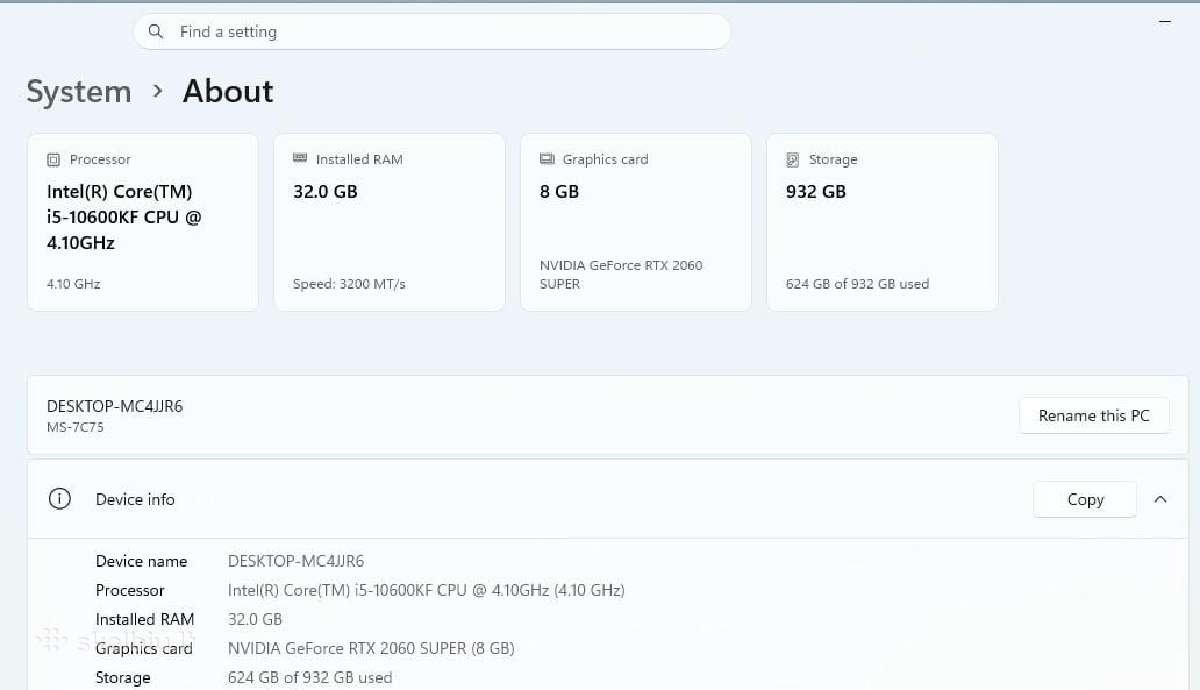Click the Device name row label
This screenshot has width=1200, height=690.
[x=141, y=561]
